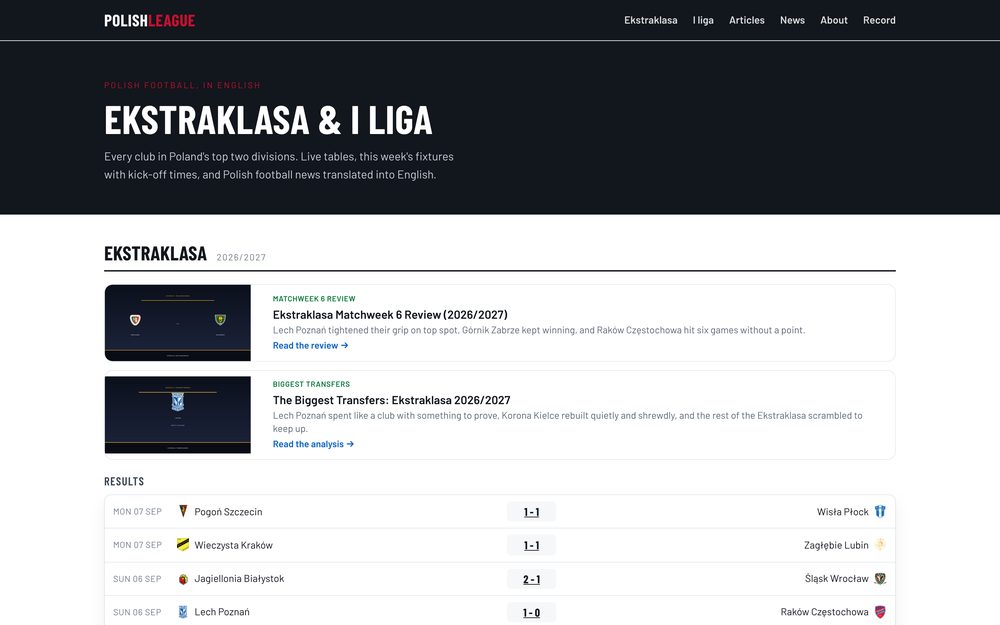The height and width of the screenshot is (625, 1000).
Task: Open the 1-0 score for Lech Poznań match
Action: (x=531, y=612)
